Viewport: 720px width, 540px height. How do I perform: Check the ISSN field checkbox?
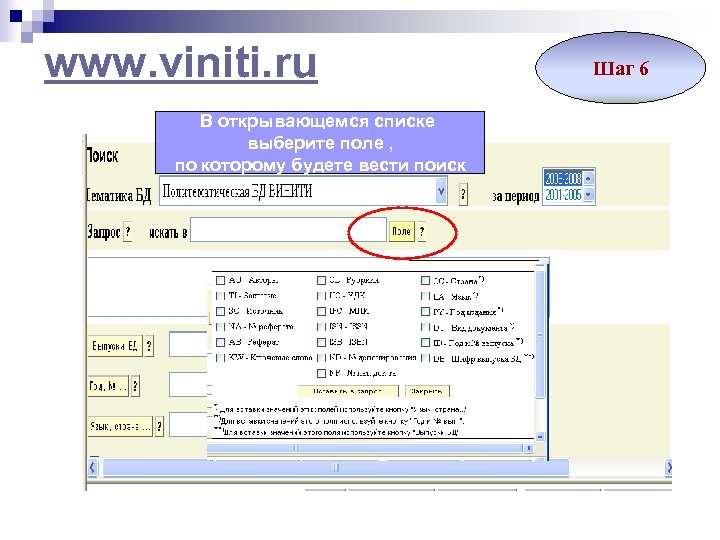pos(321,326)
